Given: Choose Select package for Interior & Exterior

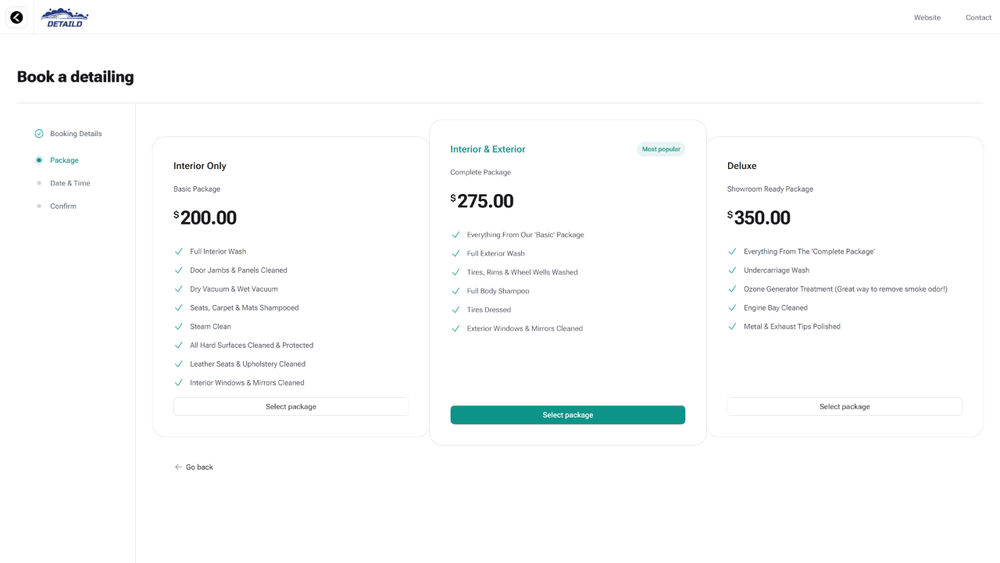Looking at the screenshot, I should [x=568, y=415].
